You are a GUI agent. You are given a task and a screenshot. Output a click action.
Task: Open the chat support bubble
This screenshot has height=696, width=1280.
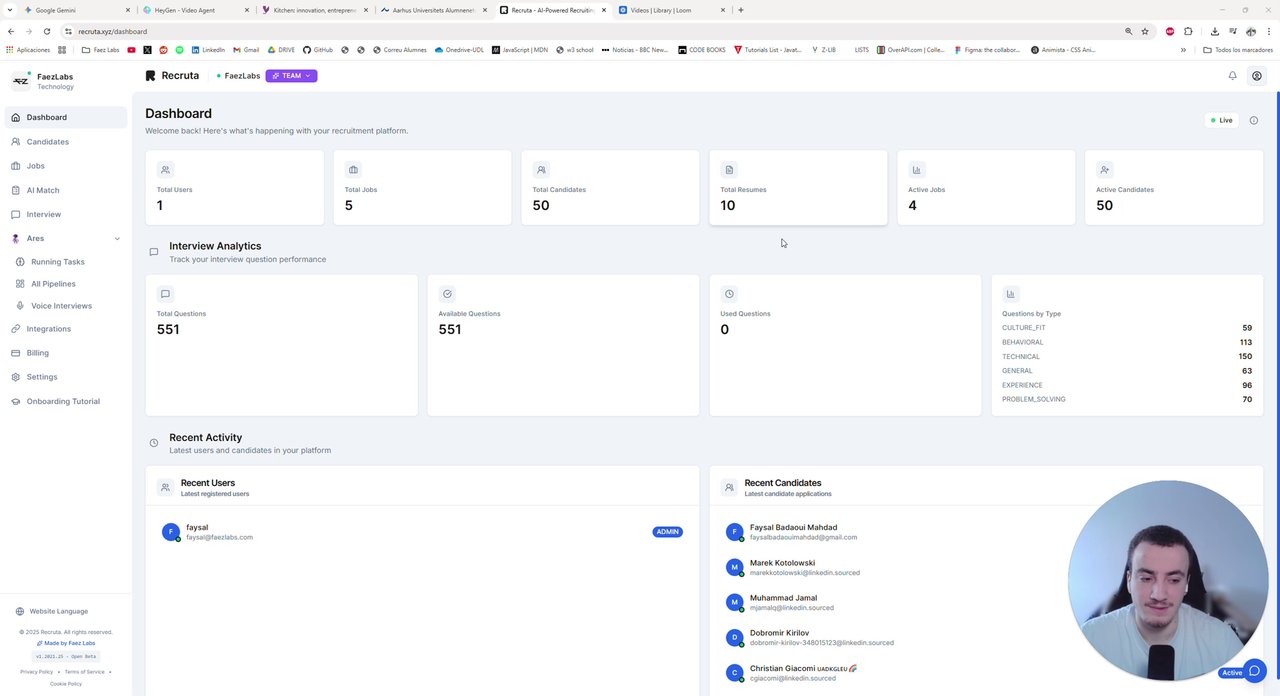point(1254,671)
